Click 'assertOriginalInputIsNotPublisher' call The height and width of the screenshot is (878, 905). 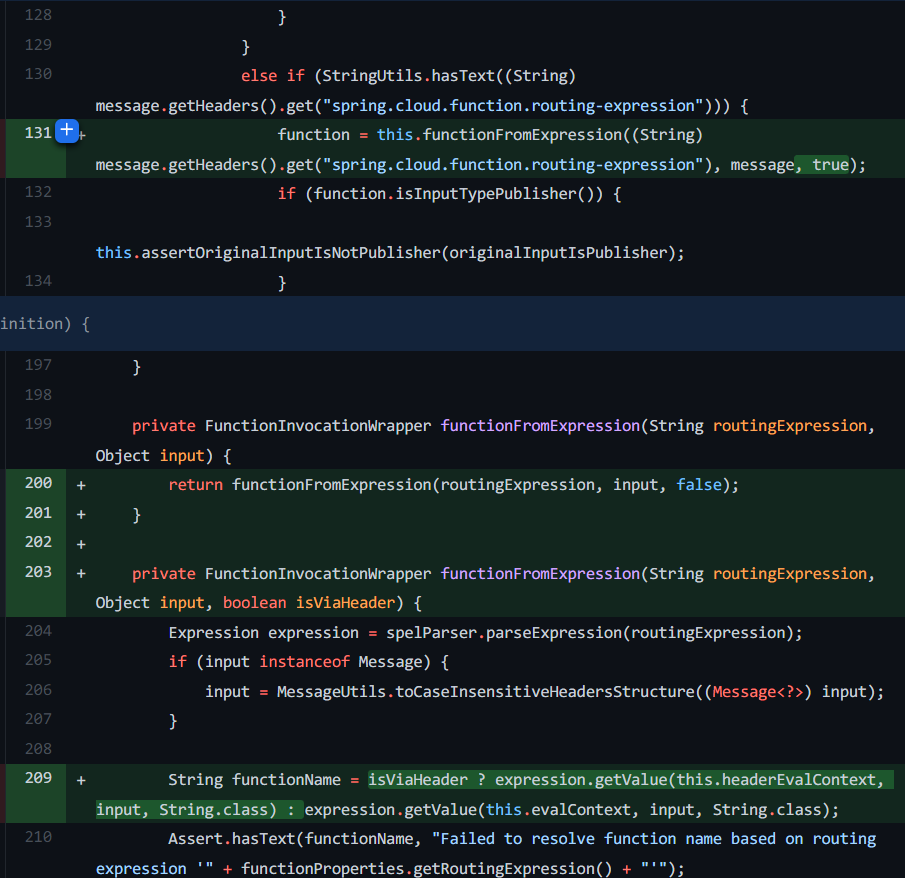point(291,253)
